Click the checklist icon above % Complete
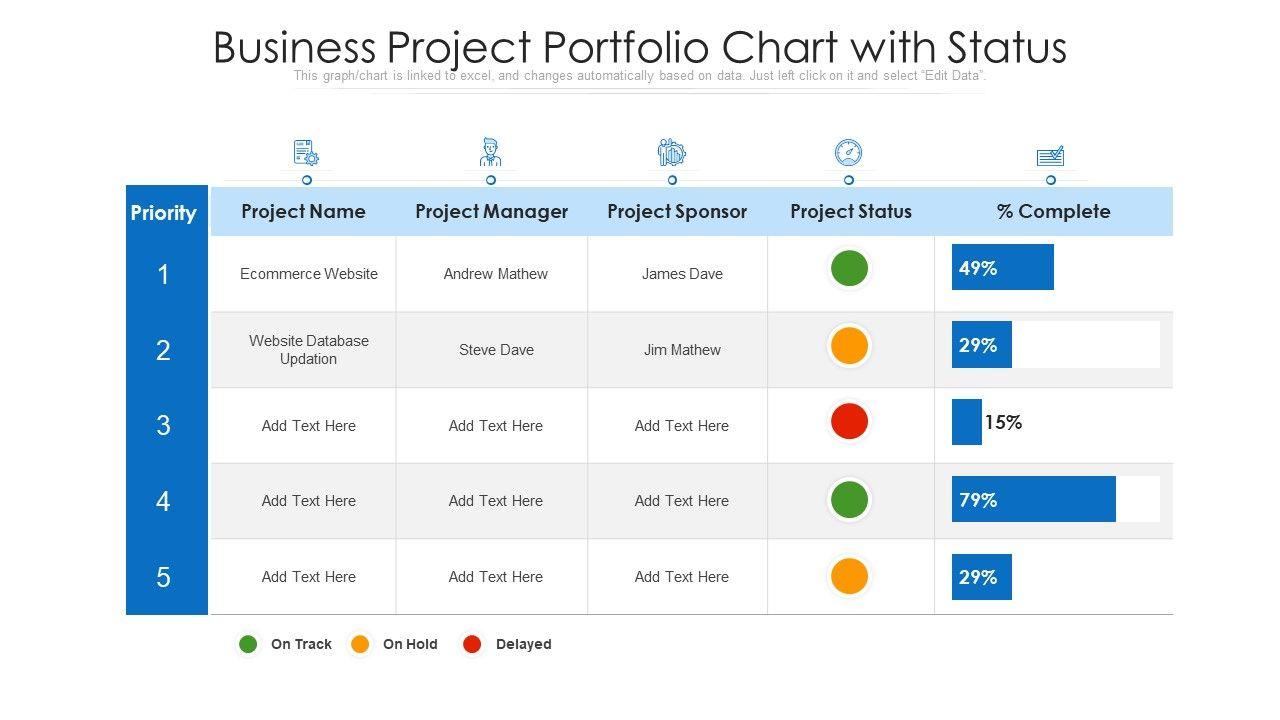 [1050, 156]
